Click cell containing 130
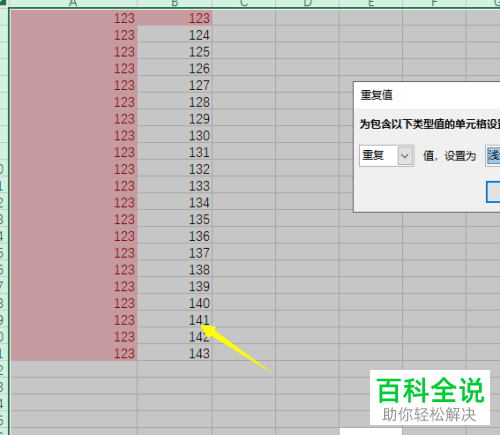The height and width of the screenshot is (435, 500). point(175,135)
